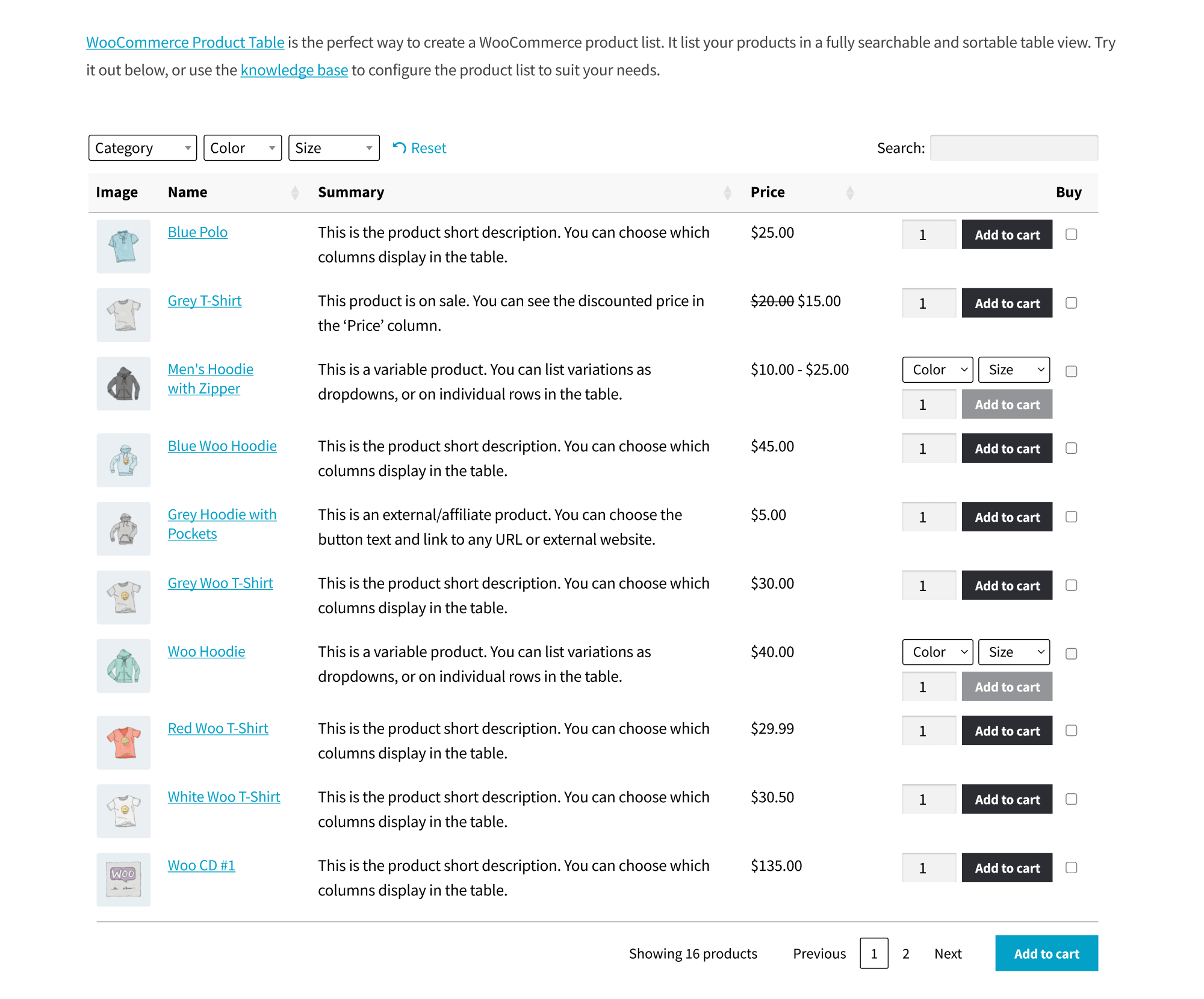Screen dimensions: 1204x999
Task: Sort table by Summary column arrows
Action: [727, 193]
